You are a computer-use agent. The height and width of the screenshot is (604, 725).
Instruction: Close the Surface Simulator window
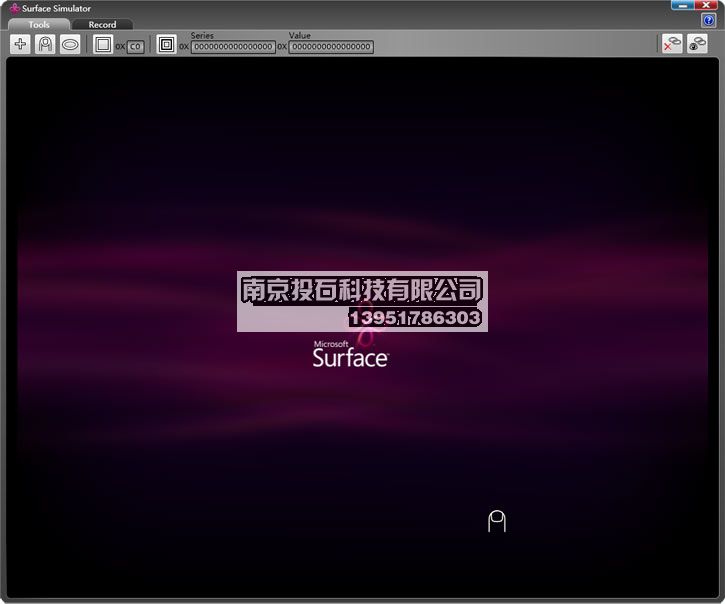[710, 6]
